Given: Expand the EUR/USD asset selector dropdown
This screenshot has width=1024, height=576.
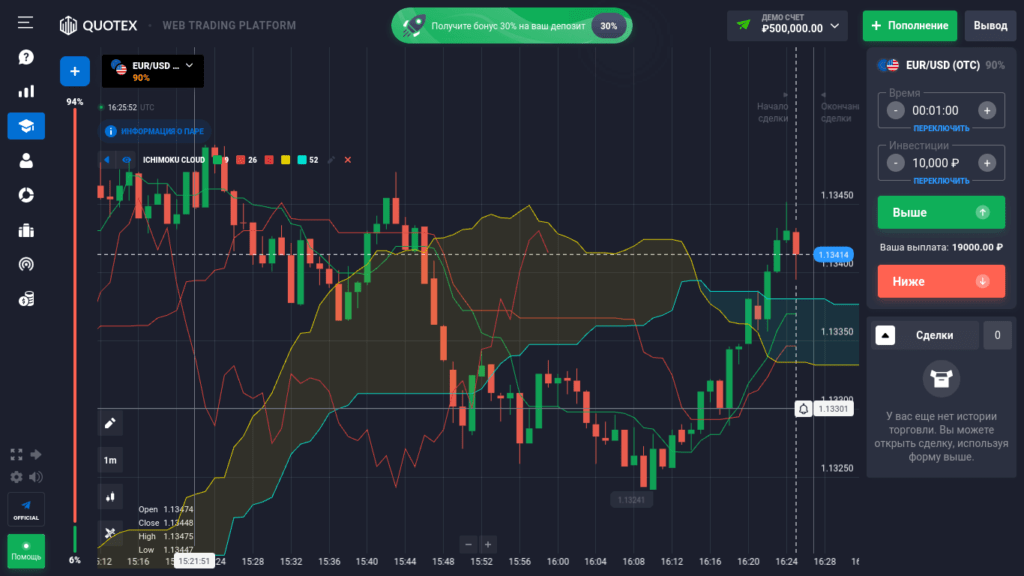Looking at the screenshot, I should [152, 71].
